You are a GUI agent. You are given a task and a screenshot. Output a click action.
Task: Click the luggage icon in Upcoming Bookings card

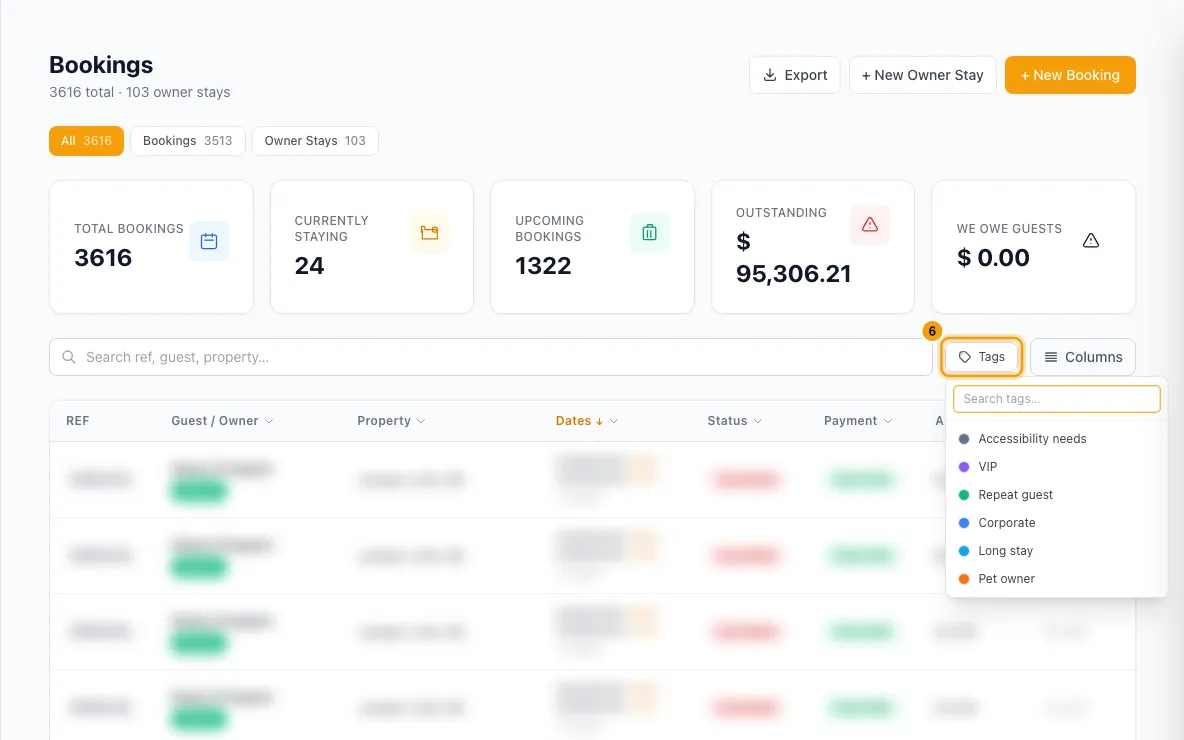coord(649,233)
